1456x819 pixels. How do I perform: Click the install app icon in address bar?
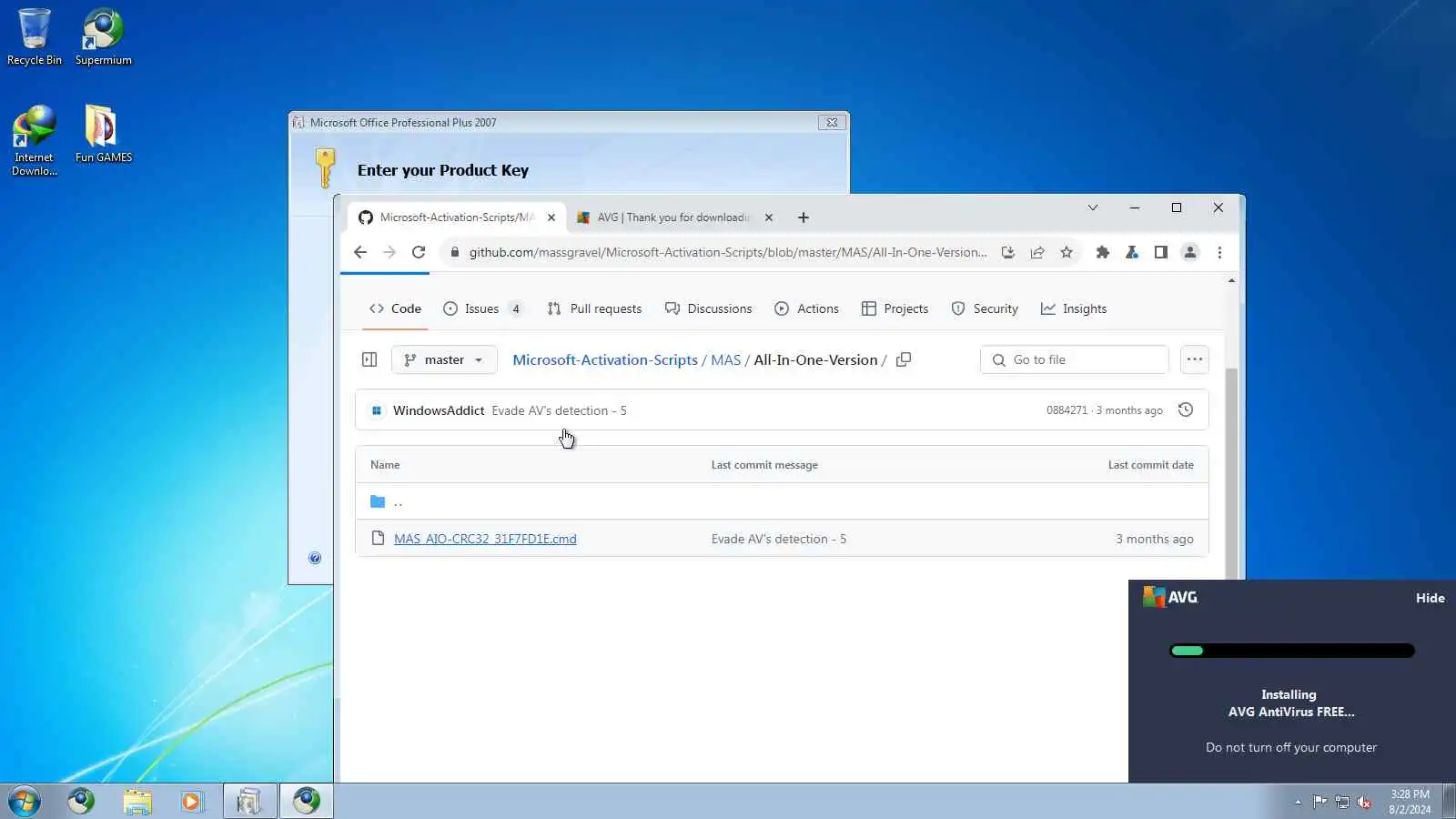[x=1008, y=253]
